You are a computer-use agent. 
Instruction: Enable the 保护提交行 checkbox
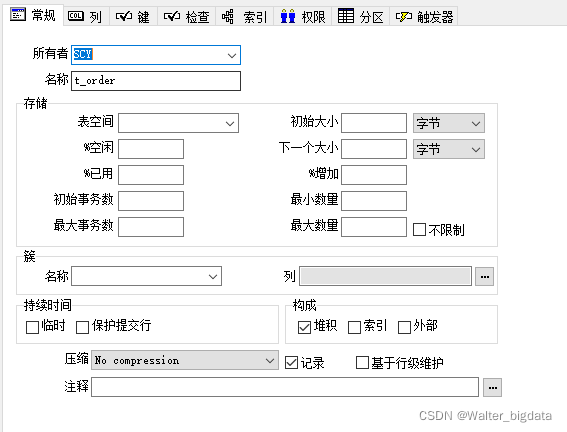click(82, 327)
